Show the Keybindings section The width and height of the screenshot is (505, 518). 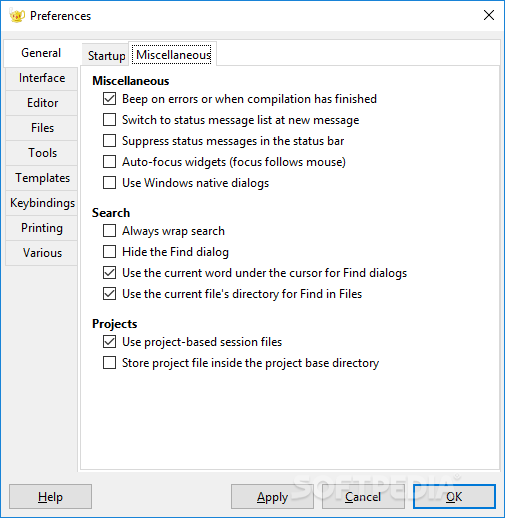click(x=41, y=203)
